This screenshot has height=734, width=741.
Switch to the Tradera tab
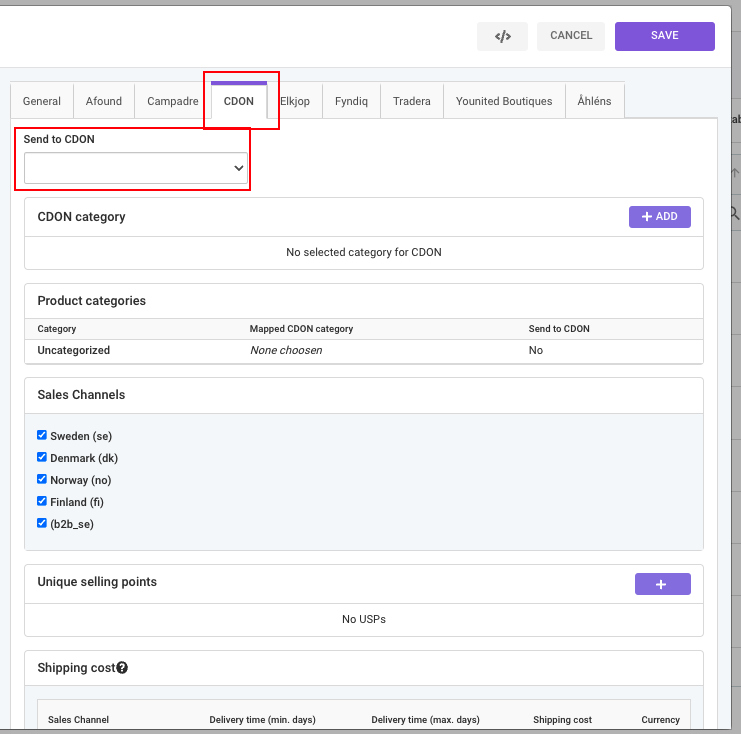(412, 101)
